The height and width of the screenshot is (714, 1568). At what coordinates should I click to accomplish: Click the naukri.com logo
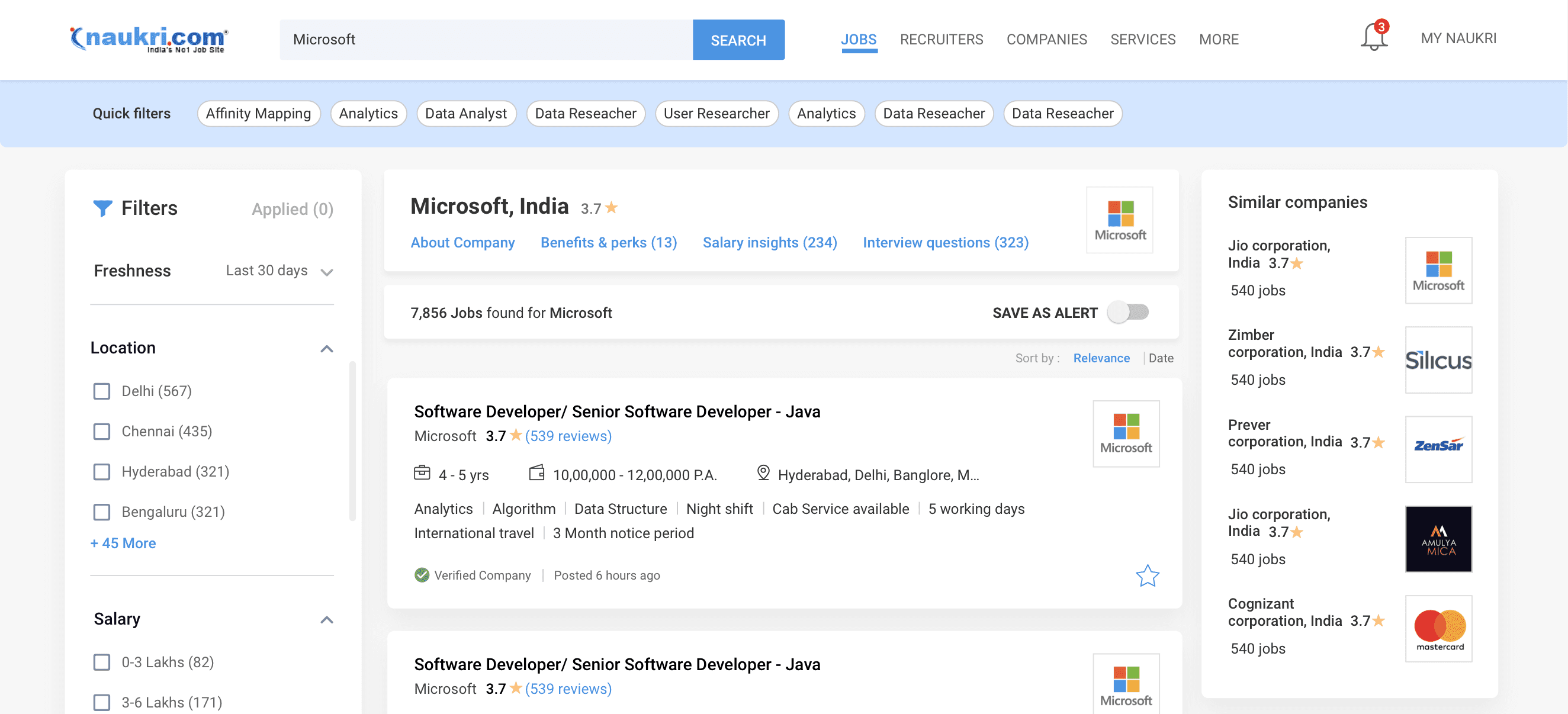click(149, 40)
